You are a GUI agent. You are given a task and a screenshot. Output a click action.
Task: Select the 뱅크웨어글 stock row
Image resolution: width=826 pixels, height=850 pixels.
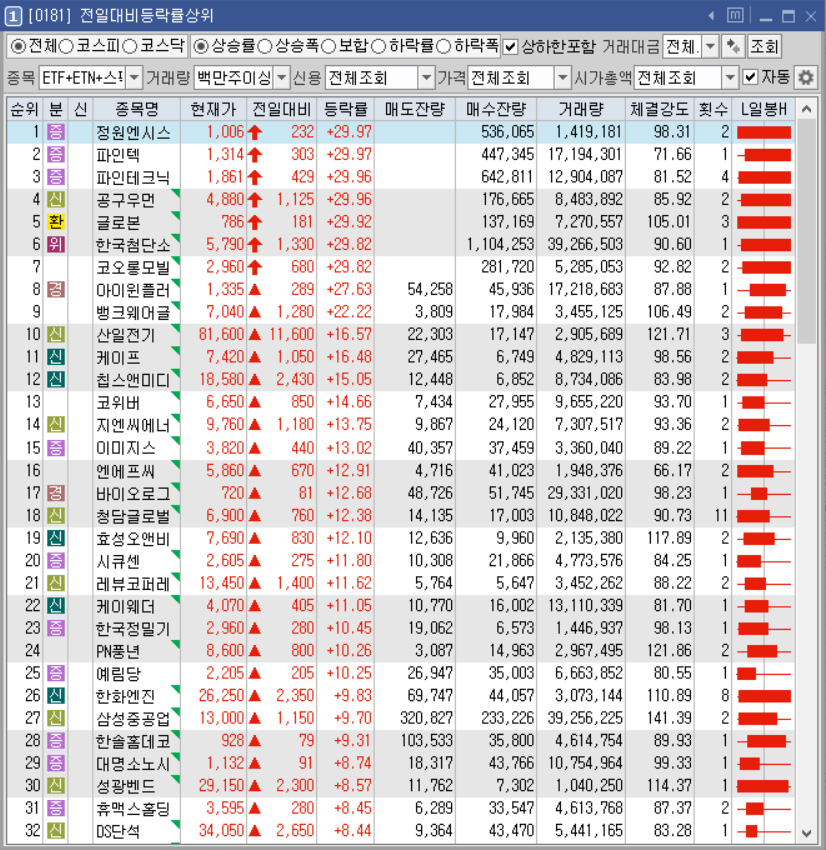(x=401, y=312)
